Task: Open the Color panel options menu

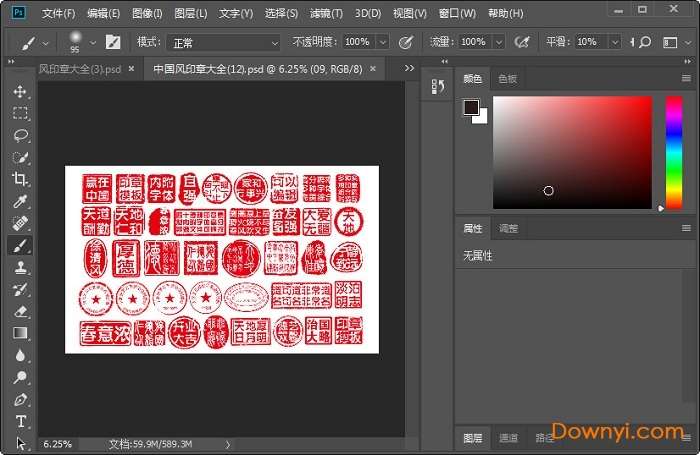Action: coord(687,77)
